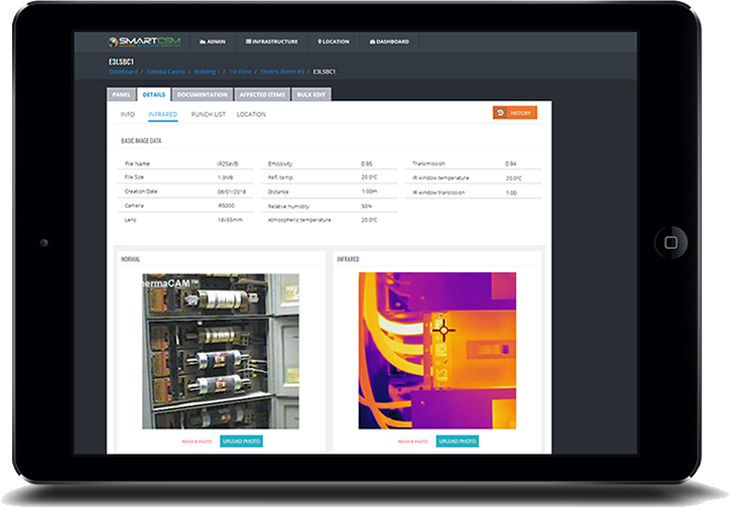
Task: Select the Lens value 18x55mm
Action: [230, 220]
